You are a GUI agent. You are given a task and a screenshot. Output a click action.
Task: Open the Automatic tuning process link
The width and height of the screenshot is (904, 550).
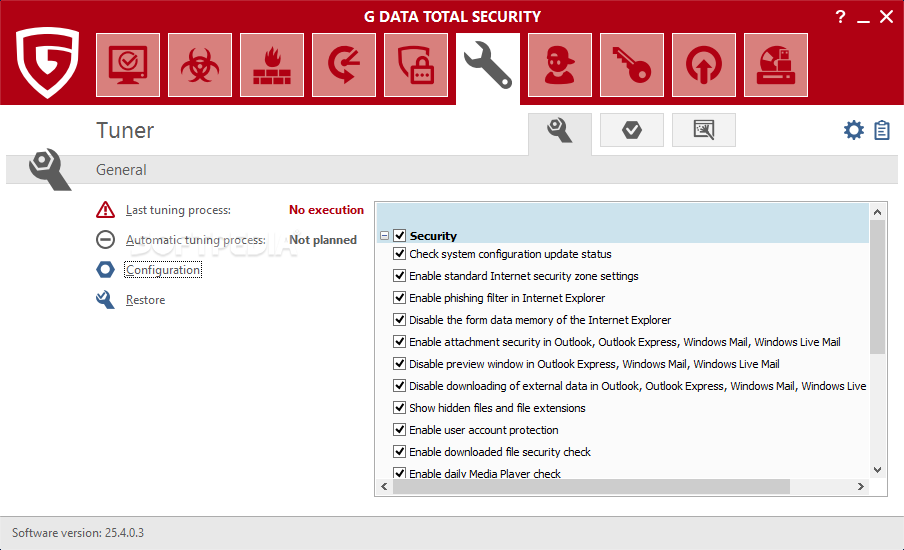[196, 240]
